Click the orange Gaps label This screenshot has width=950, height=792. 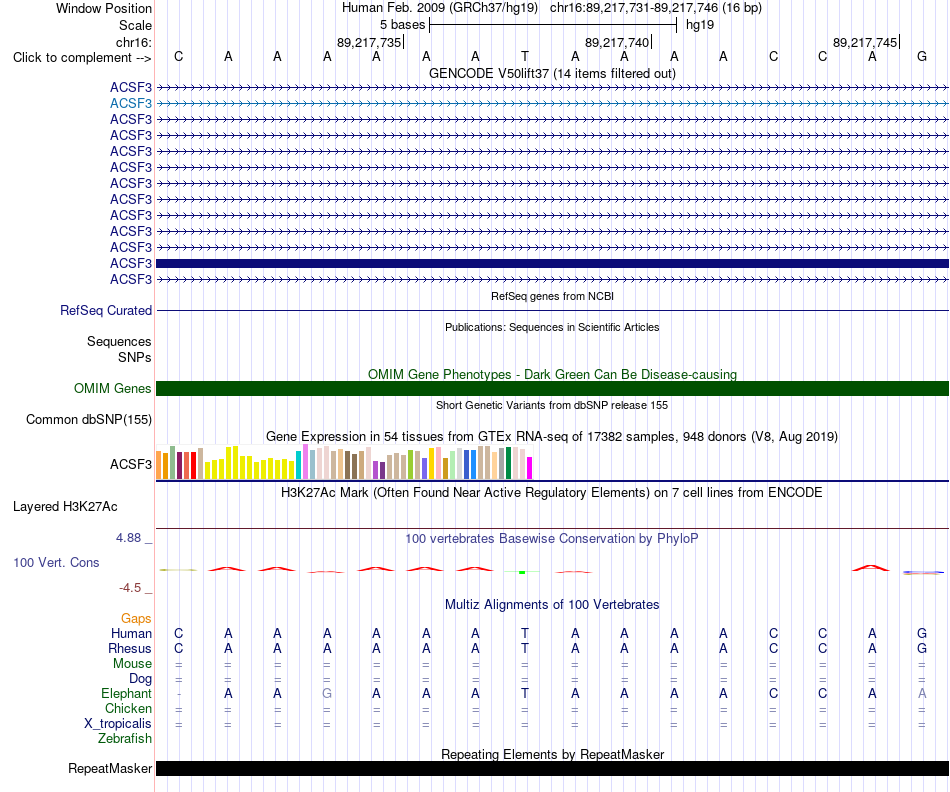[x=136, y=619]
